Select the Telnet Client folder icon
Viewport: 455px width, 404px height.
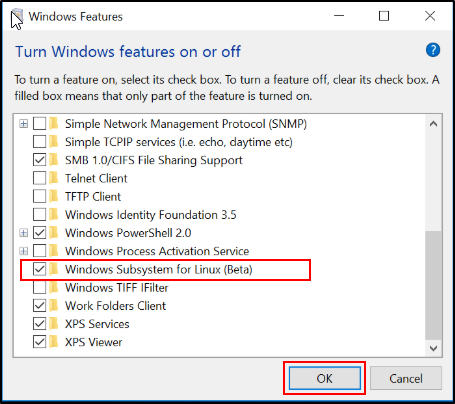click(x=54, y=178)
